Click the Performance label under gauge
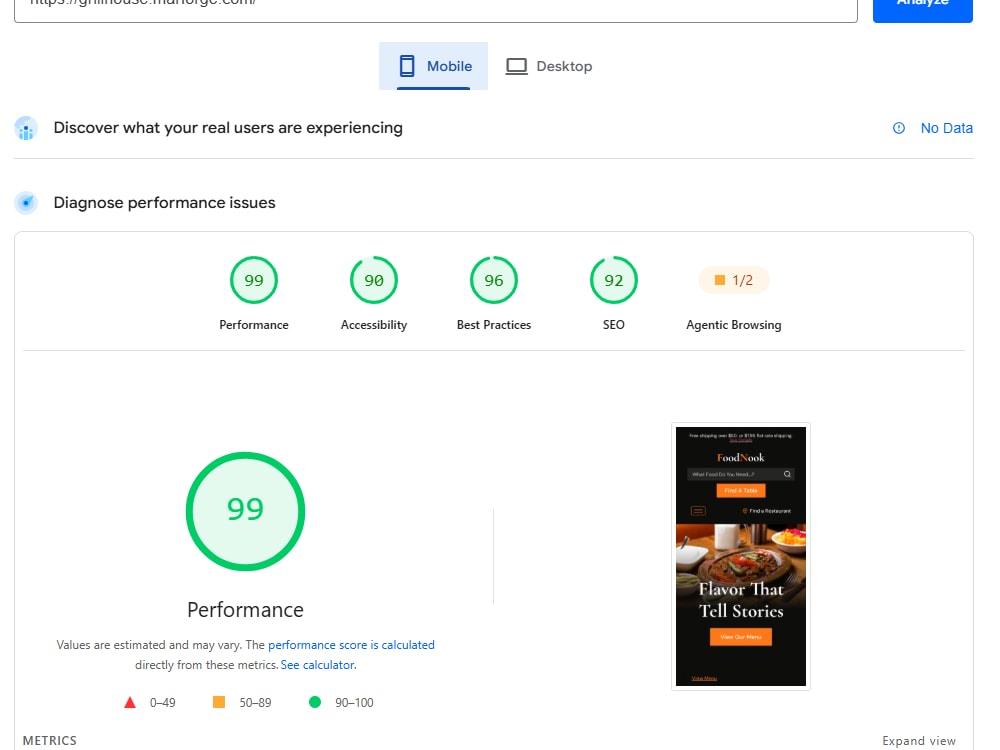This screenshot has width=1000, height=750. click(254, 325)
